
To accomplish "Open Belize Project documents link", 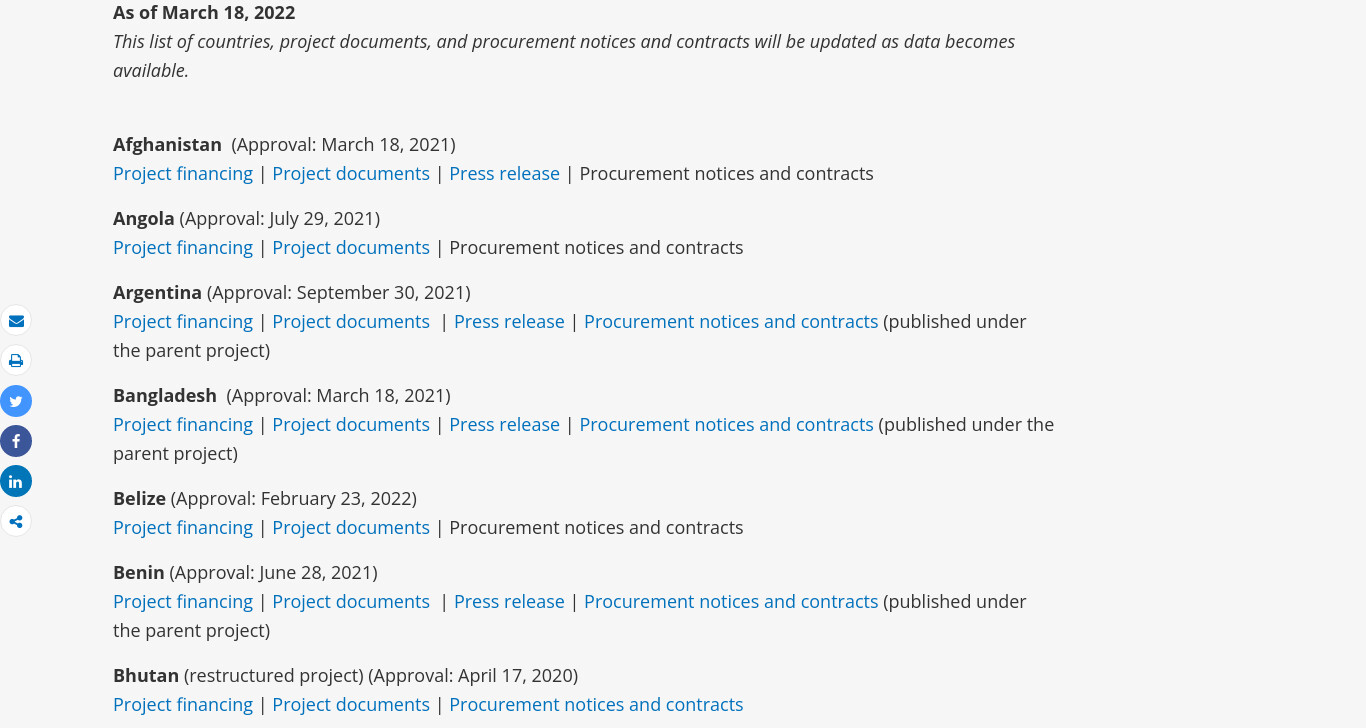I will 351,527.
